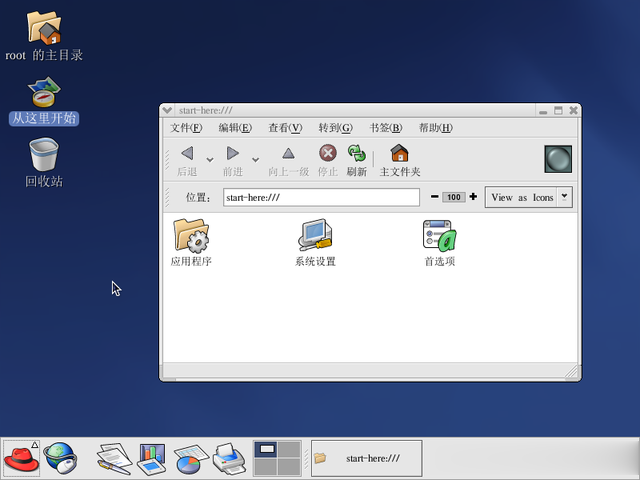Screen dimensions: 640x480
Task: Open the printer manager panel icon
Action: coord(229,458)
